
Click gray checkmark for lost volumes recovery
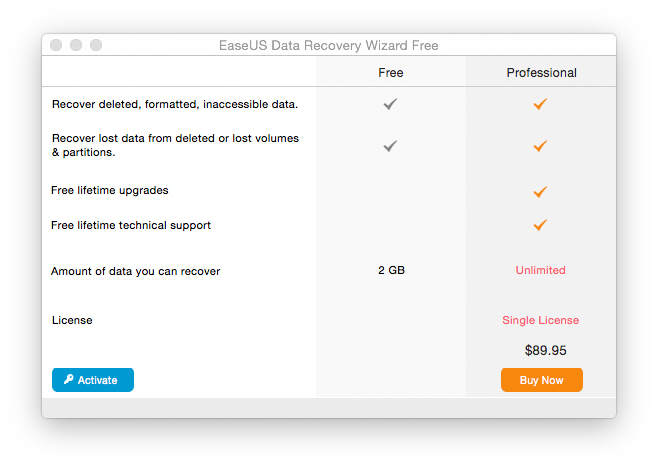click(390, 146)
